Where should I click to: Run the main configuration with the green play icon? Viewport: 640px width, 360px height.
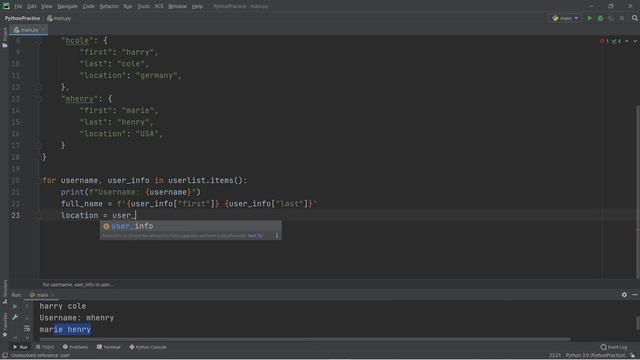589,18
